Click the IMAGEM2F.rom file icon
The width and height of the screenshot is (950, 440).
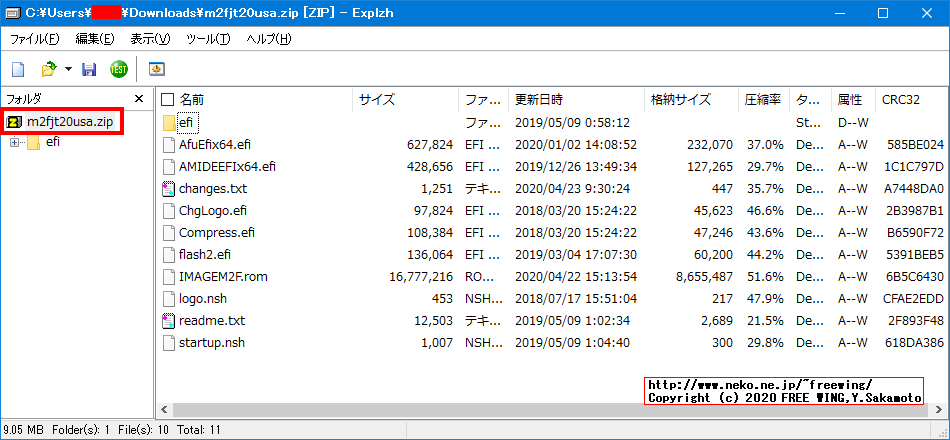(x=169, y=277)
